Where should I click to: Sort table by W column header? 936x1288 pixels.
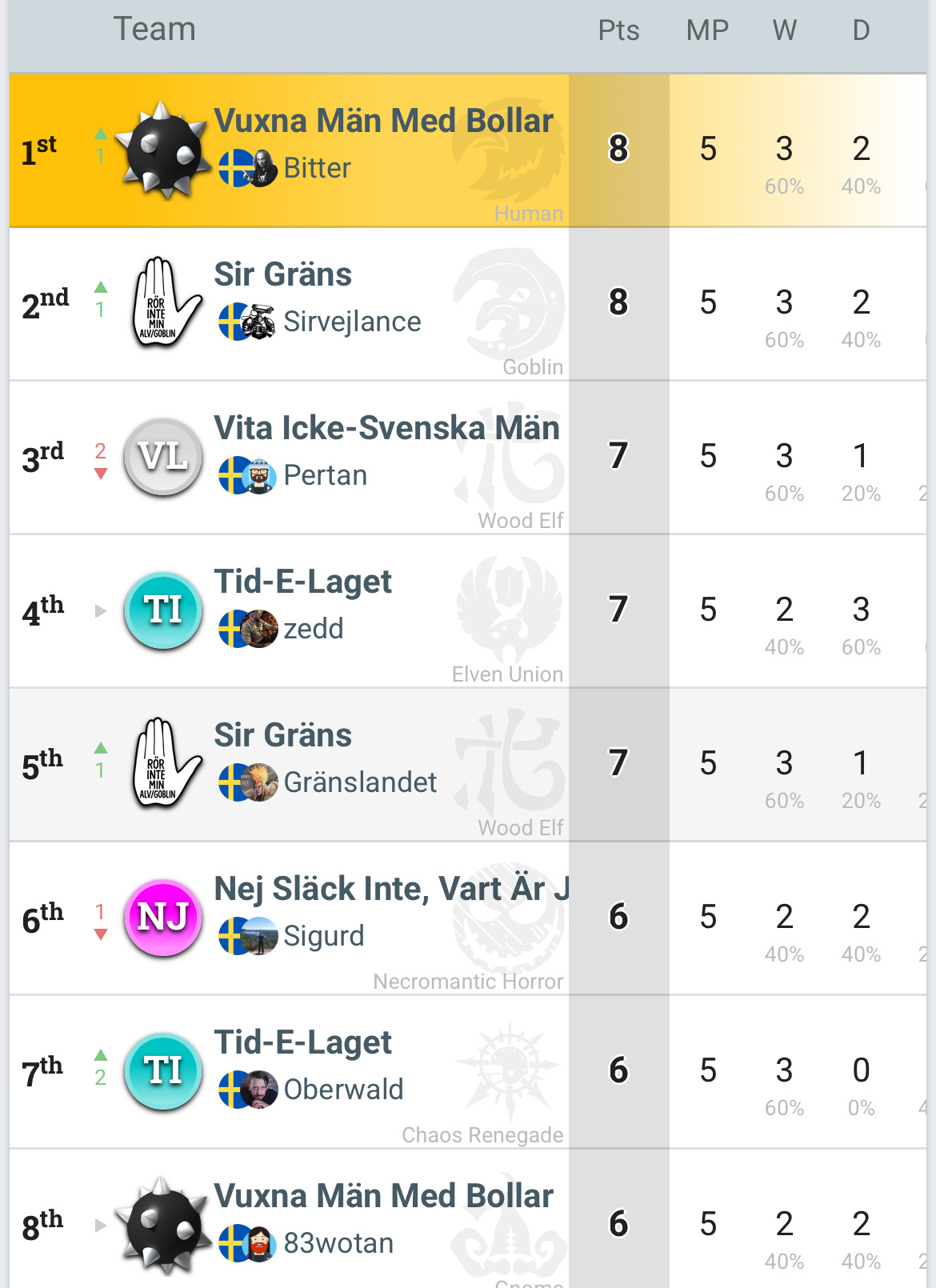pyautogui.click(x=784, y=30)
